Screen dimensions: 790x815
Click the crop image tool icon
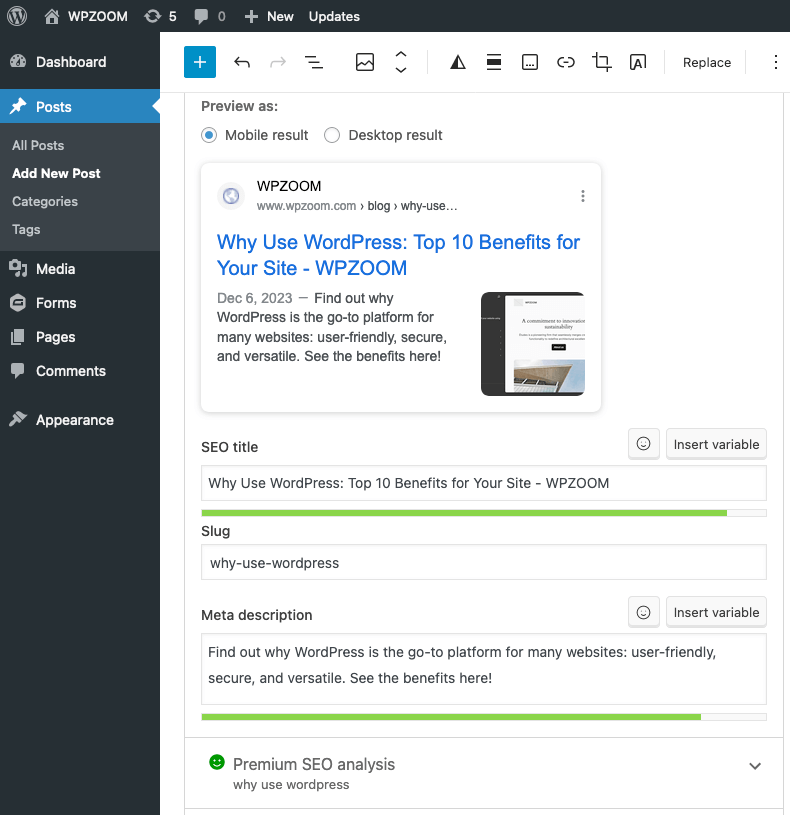pos(601,62)
